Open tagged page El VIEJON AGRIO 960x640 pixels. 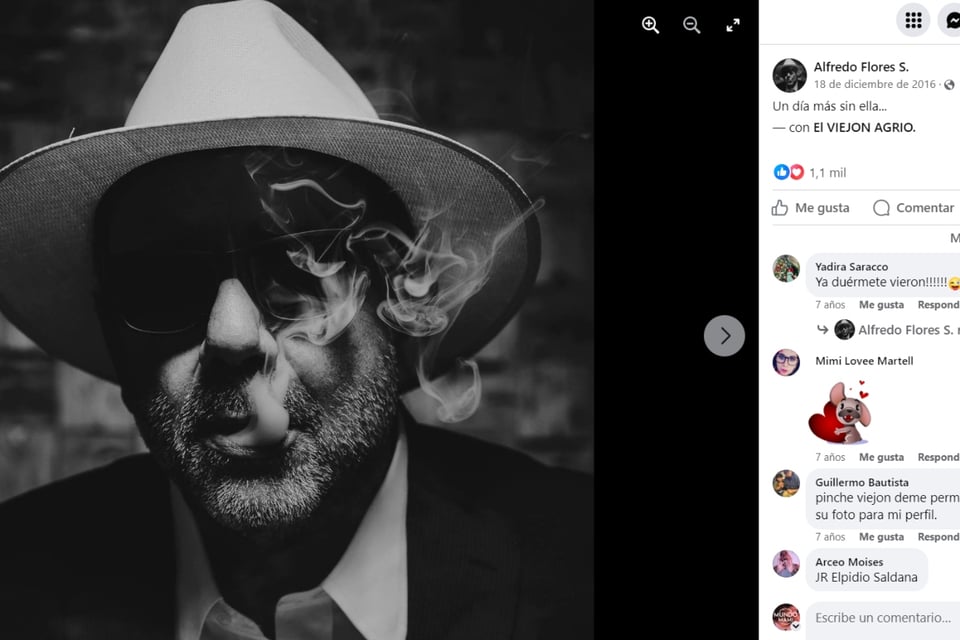coord(864,127)
